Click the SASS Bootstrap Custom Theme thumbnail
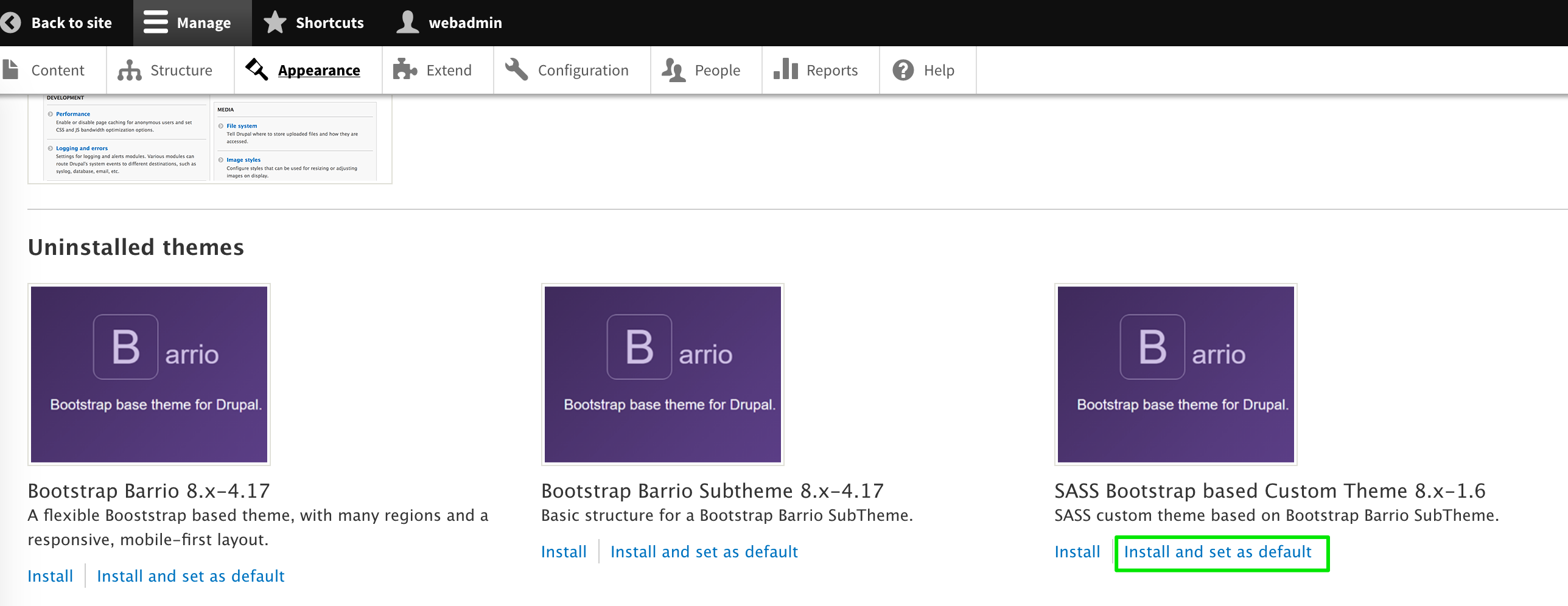Screen dimensions: 1568x606 click(x=1175, y=374)
